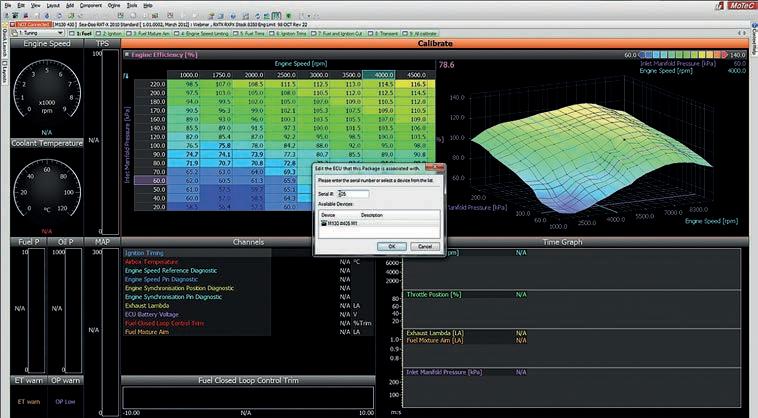Select table cell with value 98.5
The width and height of the screenshot is (758, 418).
tap(183, 84)
